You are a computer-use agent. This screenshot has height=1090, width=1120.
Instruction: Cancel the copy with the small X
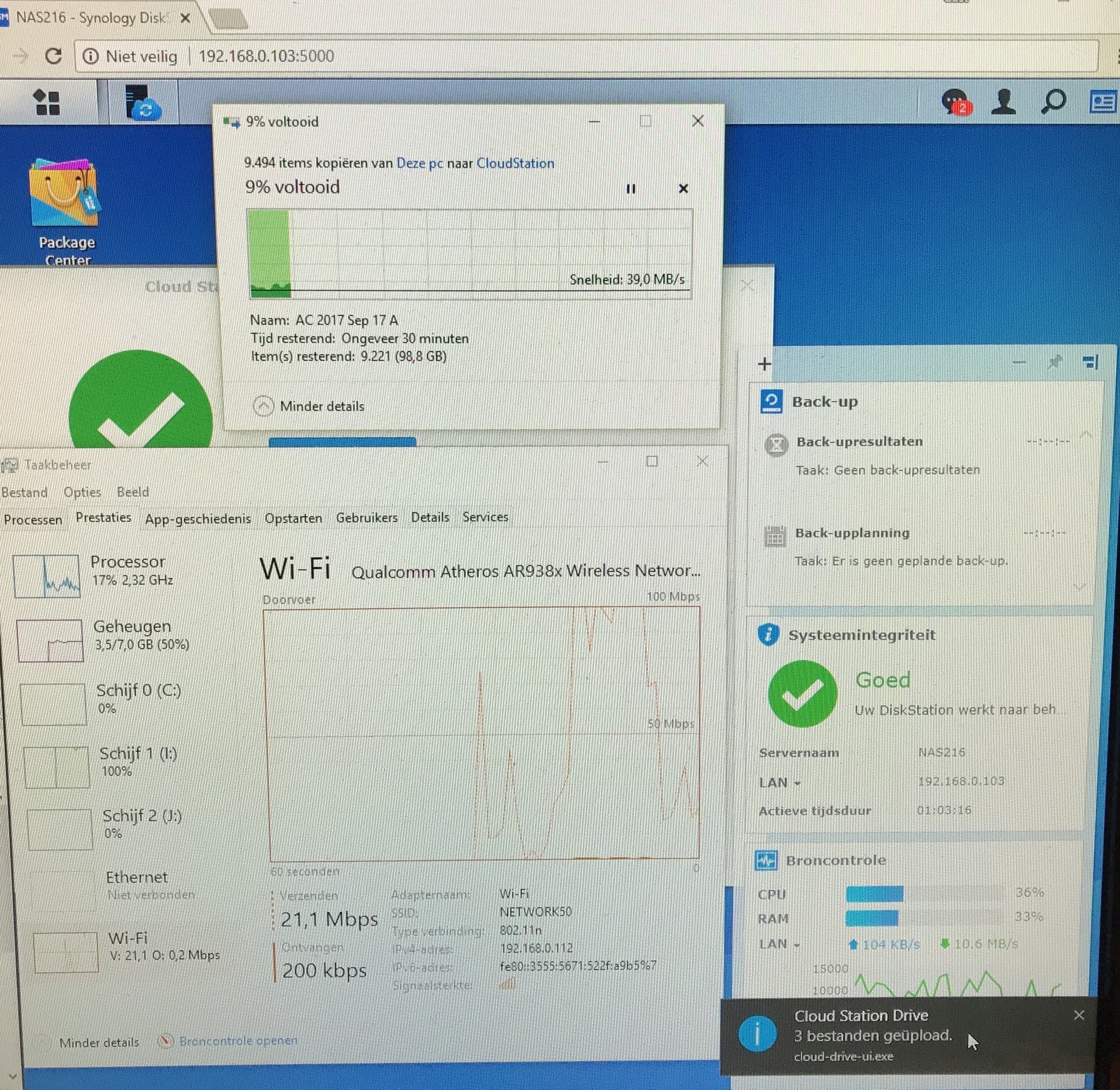pyautogui.click(x=682, y=189)
